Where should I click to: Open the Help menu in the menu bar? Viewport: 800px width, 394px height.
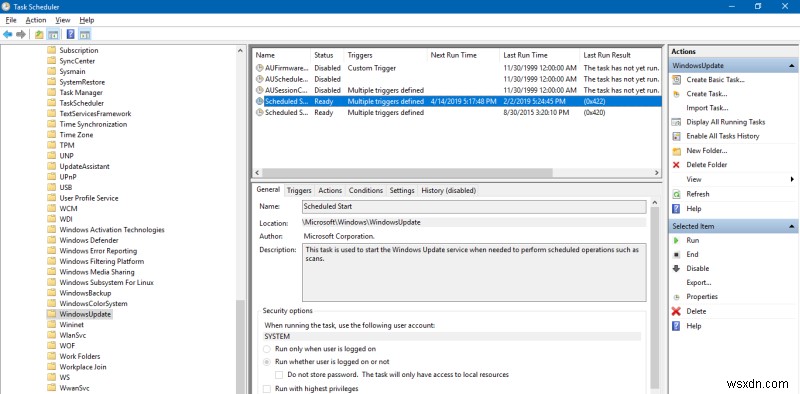pos(87,20)
